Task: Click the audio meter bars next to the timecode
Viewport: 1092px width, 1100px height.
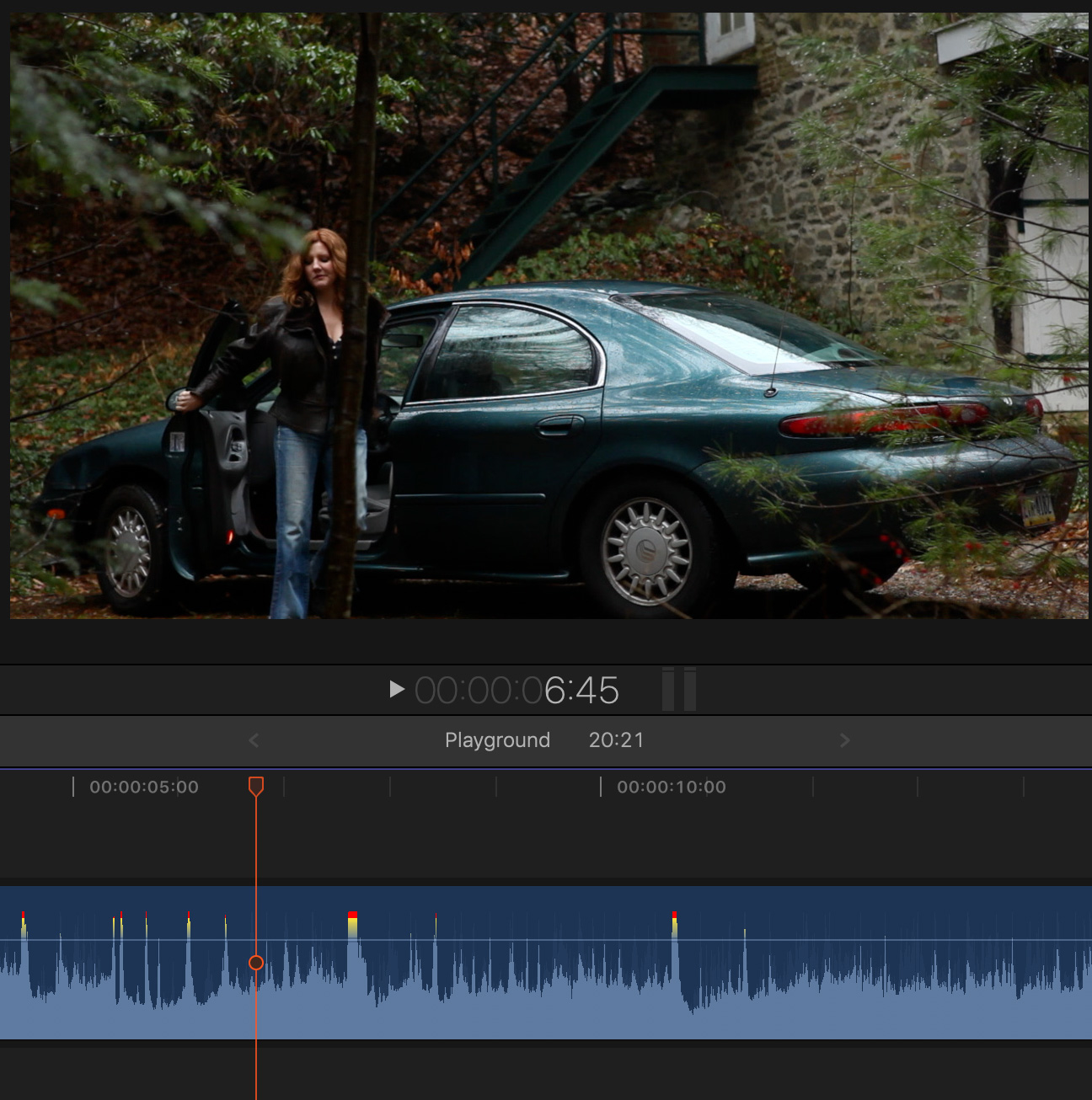Action: point(679,690)
